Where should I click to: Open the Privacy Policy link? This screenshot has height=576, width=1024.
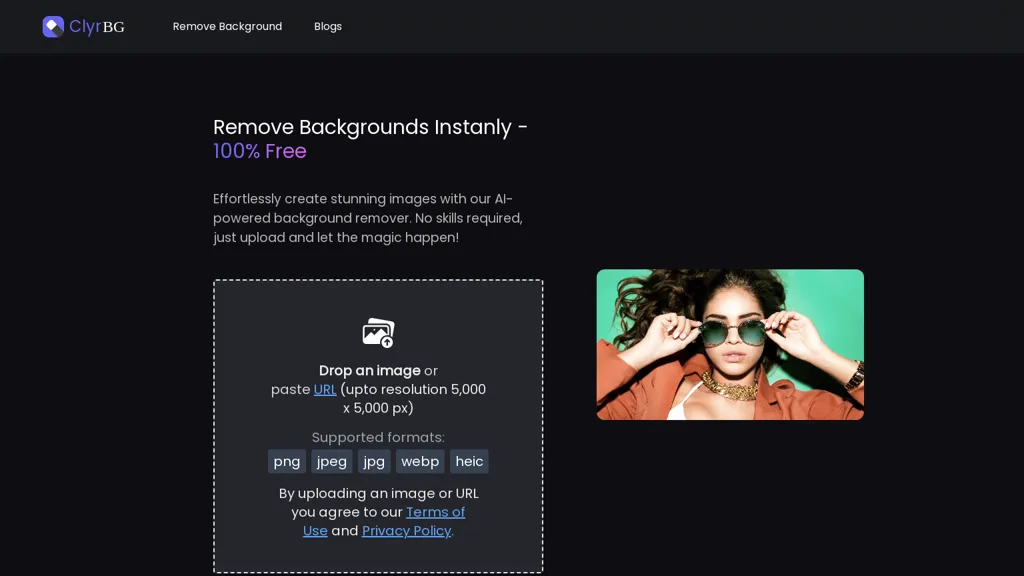[406, 531]
